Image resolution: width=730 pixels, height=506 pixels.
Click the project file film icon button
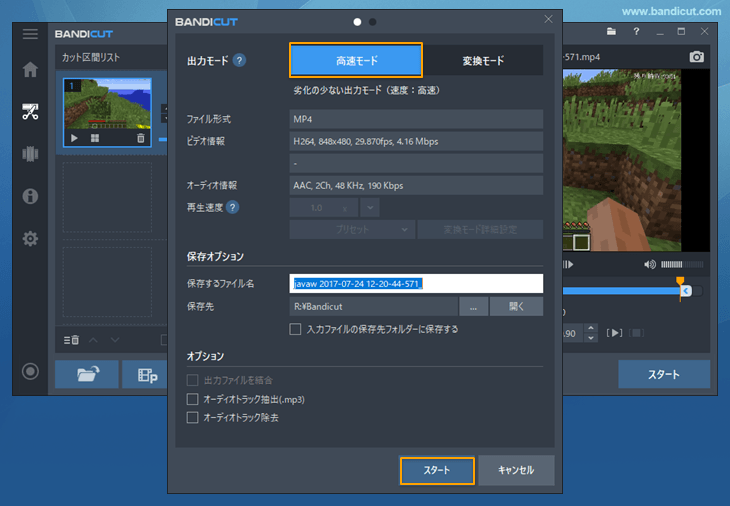pos(145,374)
